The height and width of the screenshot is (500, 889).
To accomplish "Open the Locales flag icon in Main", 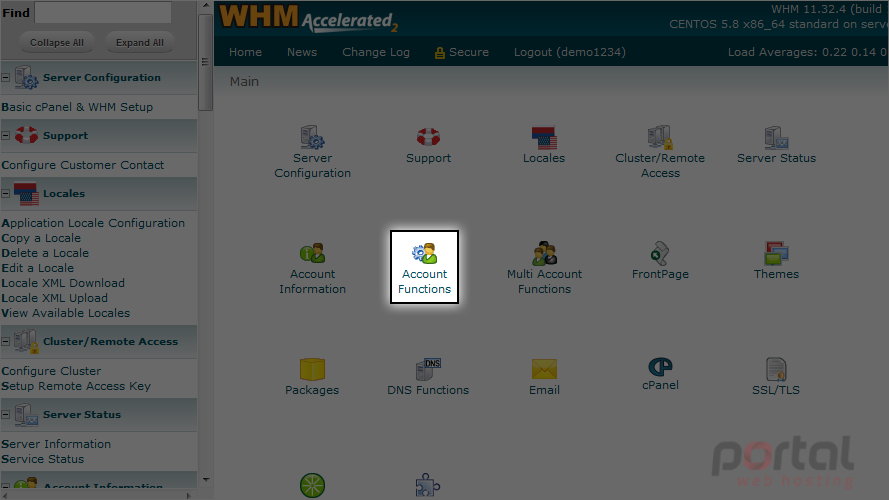I will 544,138.
